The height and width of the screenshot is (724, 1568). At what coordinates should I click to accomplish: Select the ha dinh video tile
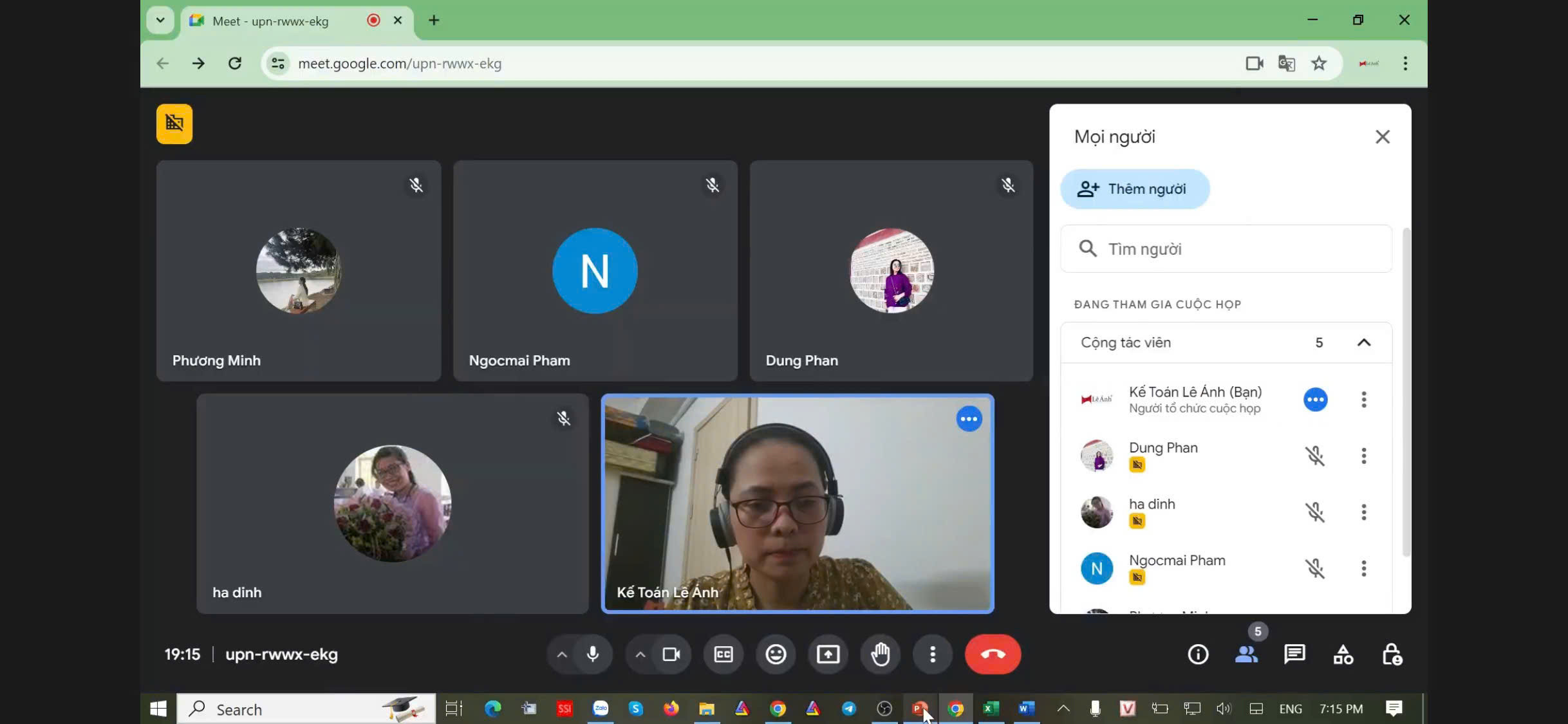pyautogui.click(x=393, y=504)
